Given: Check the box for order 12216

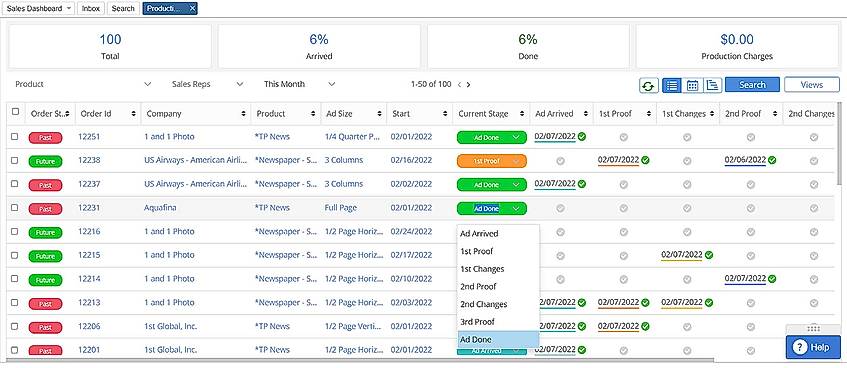Looking at the screenshot, I should click(x=15, y=231).
